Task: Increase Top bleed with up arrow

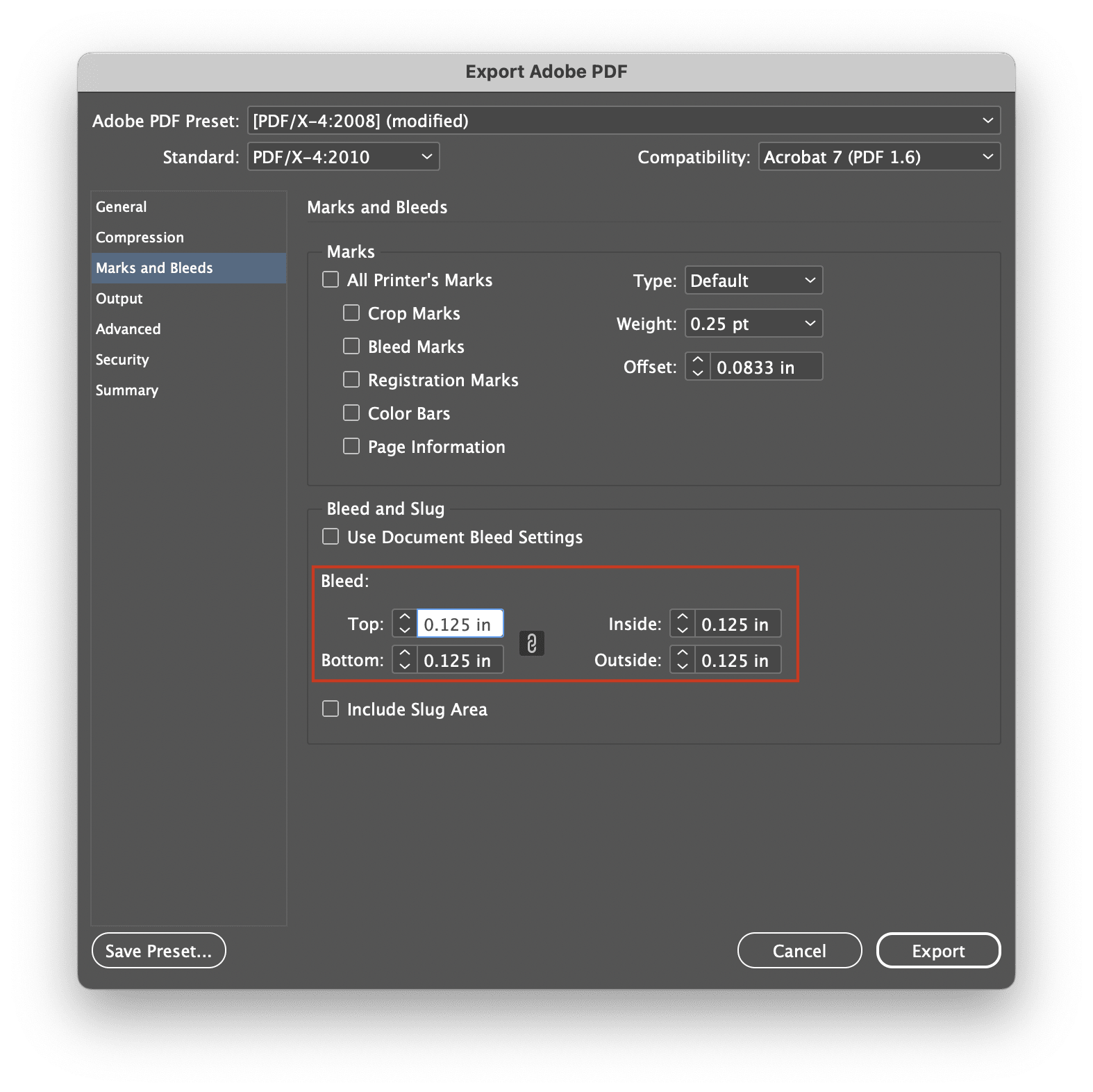Action: click(405, 616)
